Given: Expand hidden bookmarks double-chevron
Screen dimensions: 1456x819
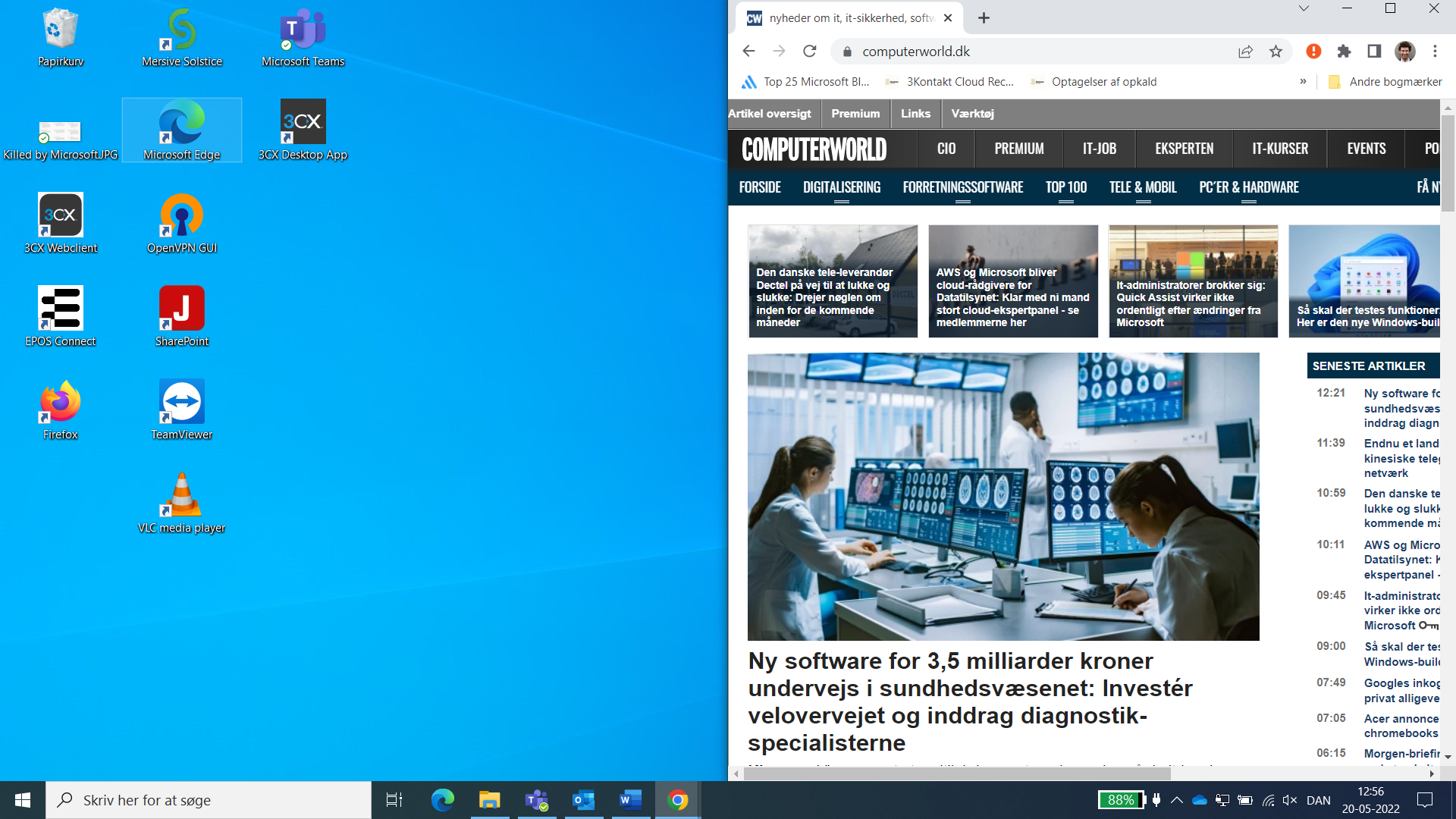Looking at the screenshot, I should point(1303,82).
